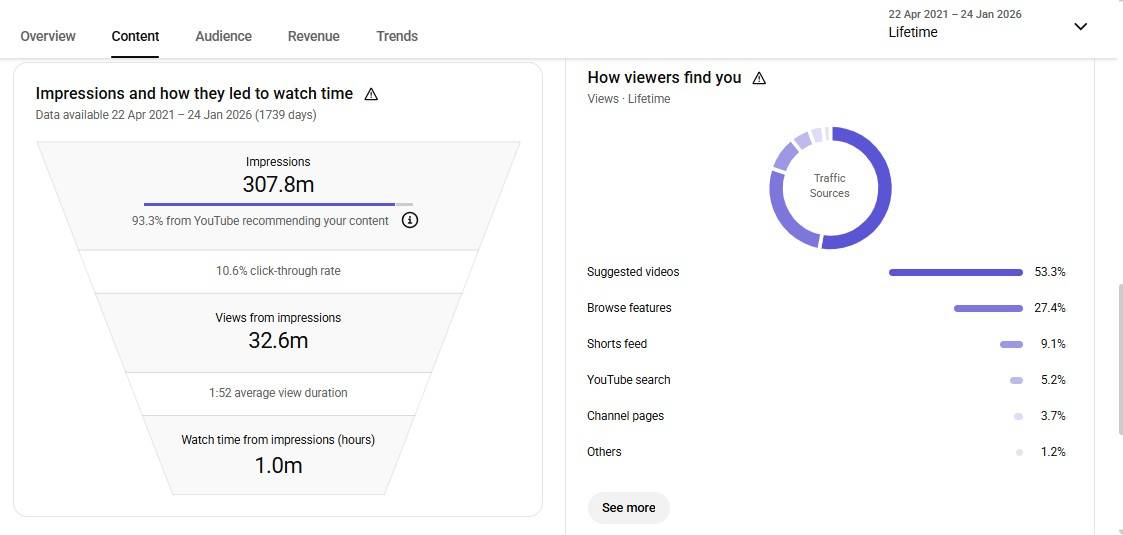
Task: Click the Suggested videos traffic source
Action: [633, 272]
